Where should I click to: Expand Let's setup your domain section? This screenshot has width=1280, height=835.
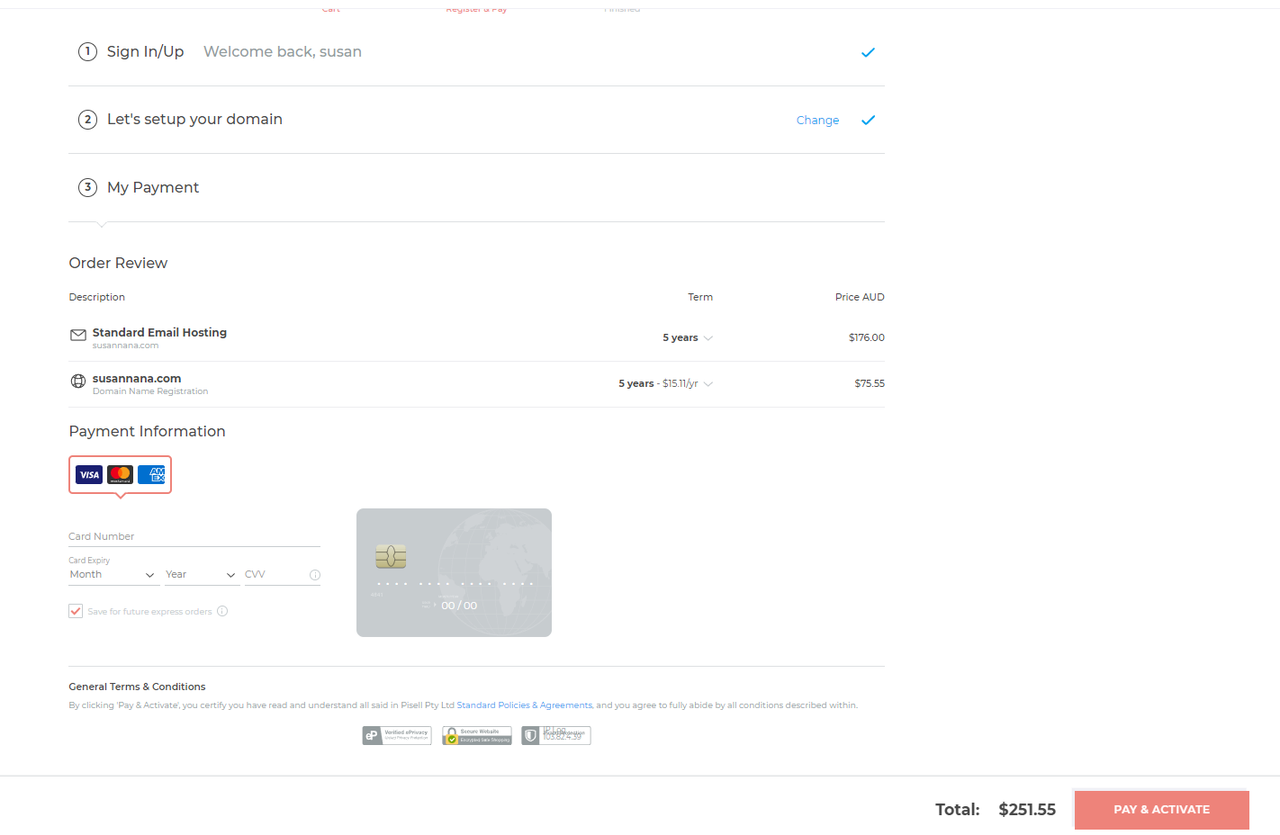[476, 120]
